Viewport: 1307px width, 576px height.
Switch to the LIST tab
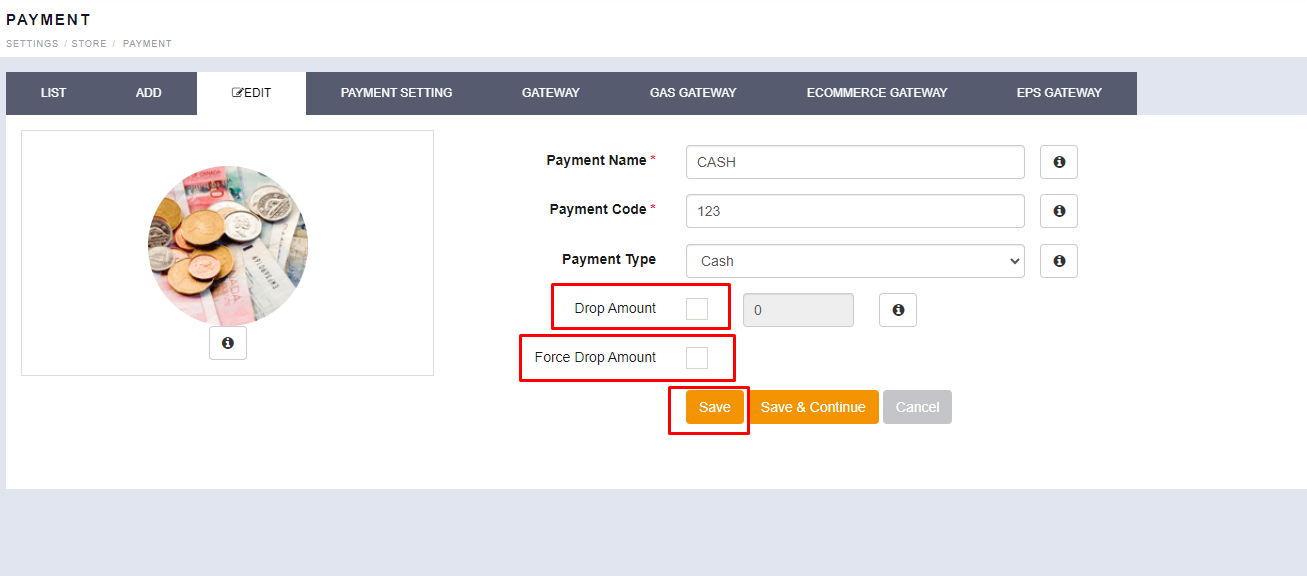pos(54,93)
